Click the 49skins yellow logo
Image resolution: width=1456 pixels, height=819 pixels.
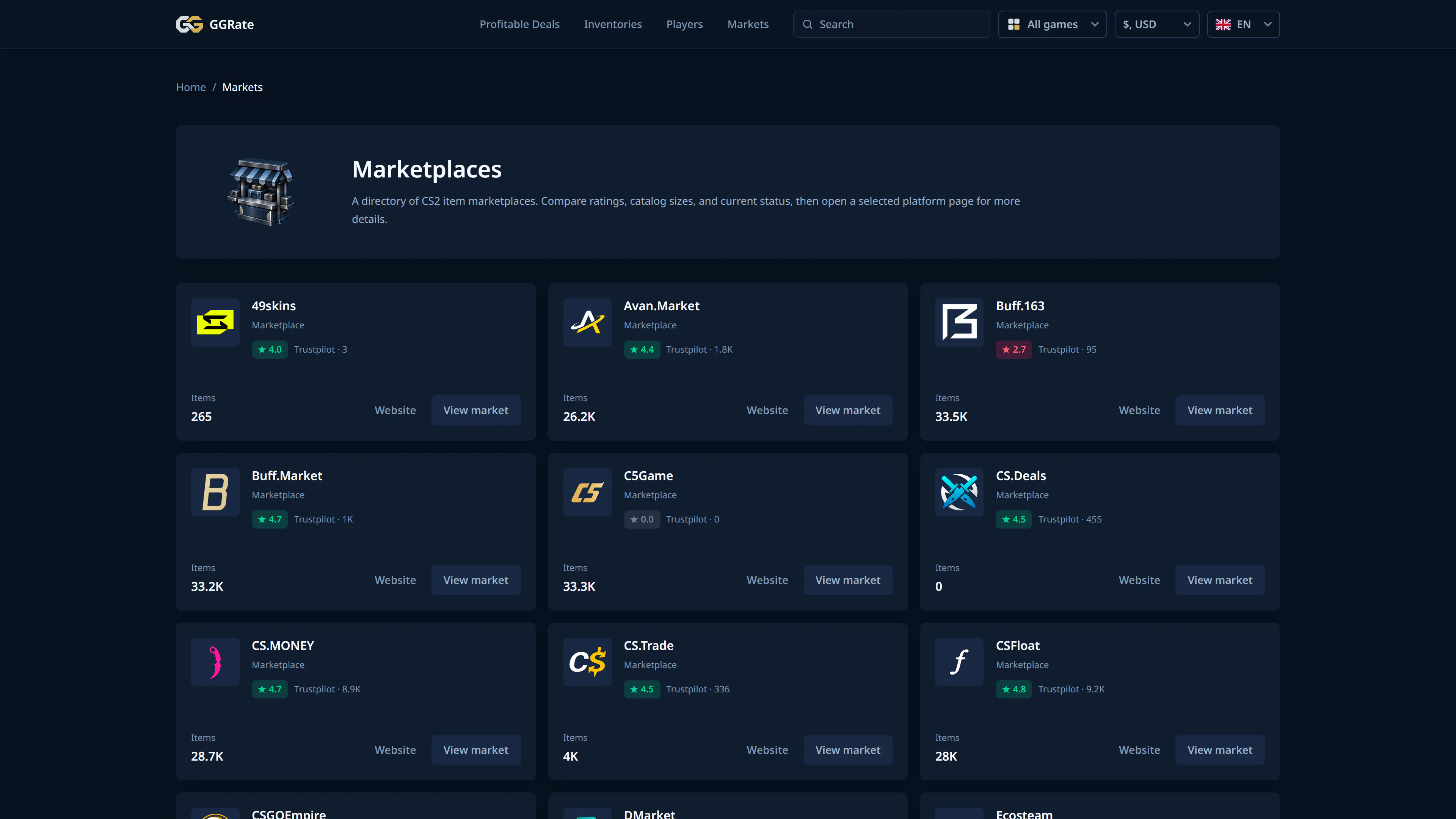click(215, 322)
